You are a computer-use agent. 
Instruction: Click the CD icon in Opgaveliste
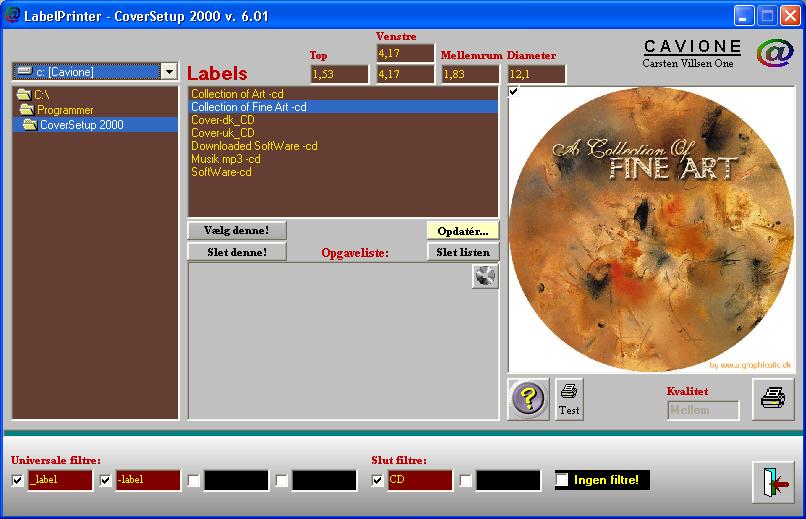tap(485, 276)
